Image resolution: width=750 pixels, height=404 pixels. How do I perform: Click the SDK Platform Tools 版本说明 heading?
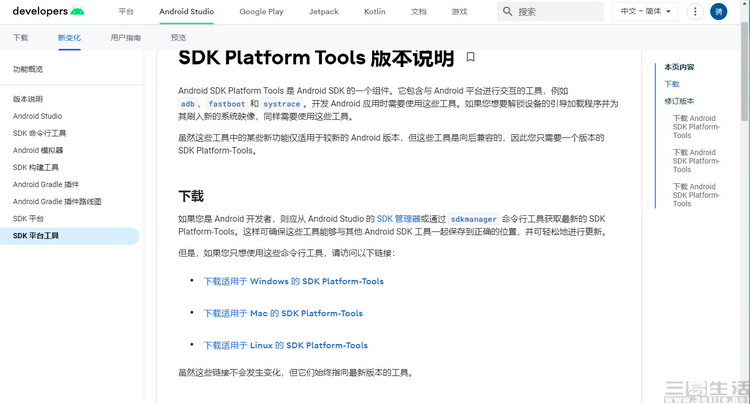(x=316, y=58)
